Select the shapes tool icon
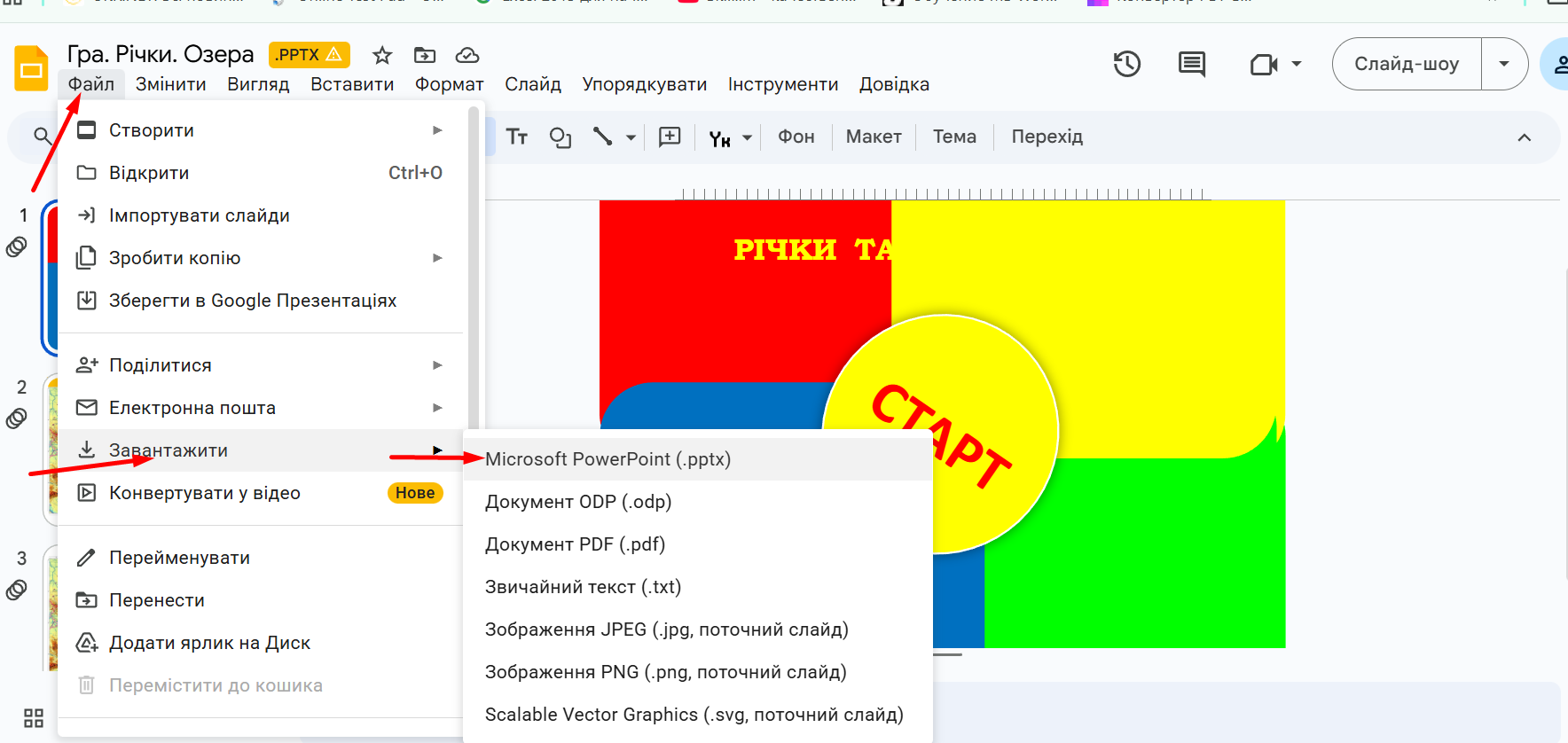Viewport: 1568px width, 743px height. [x=561, y=137]
